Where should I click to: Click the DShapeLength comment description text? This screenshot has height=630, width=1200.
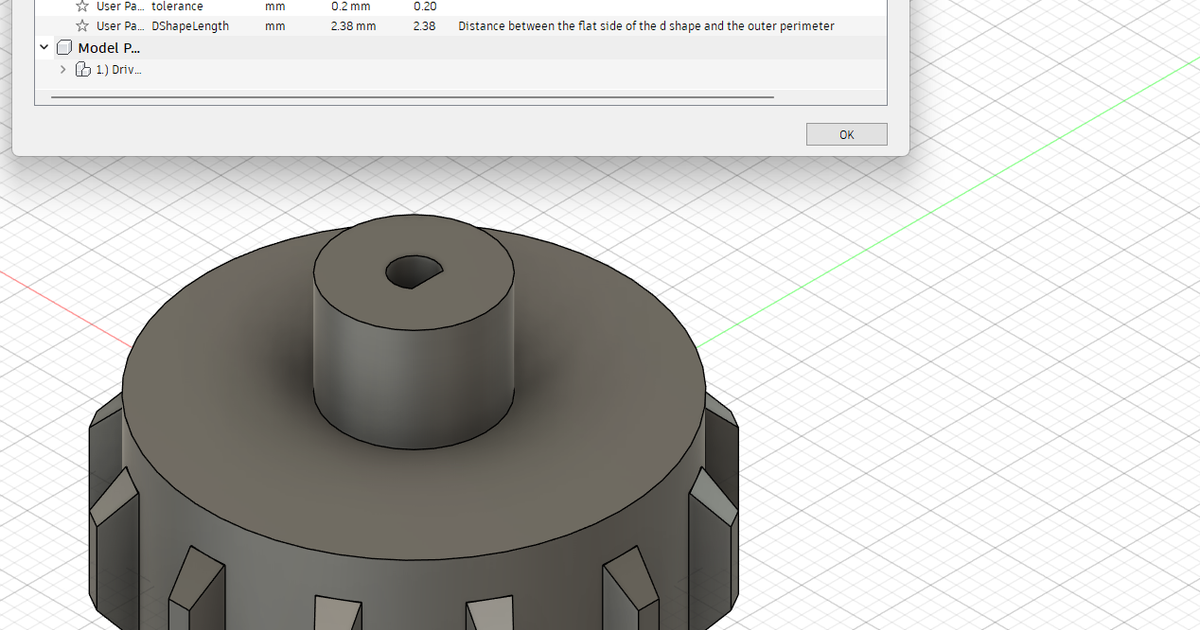[645, 26]
